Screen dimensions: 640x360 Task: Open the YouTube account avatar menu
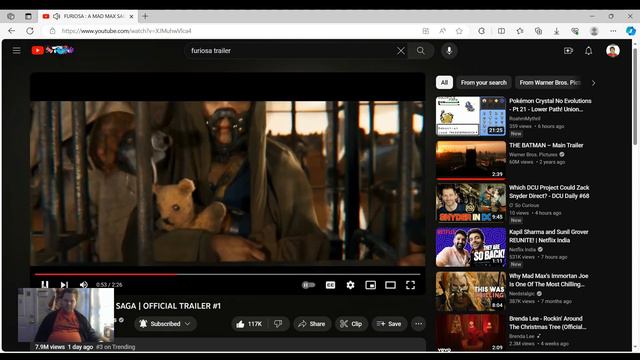(x=613, y=51)
